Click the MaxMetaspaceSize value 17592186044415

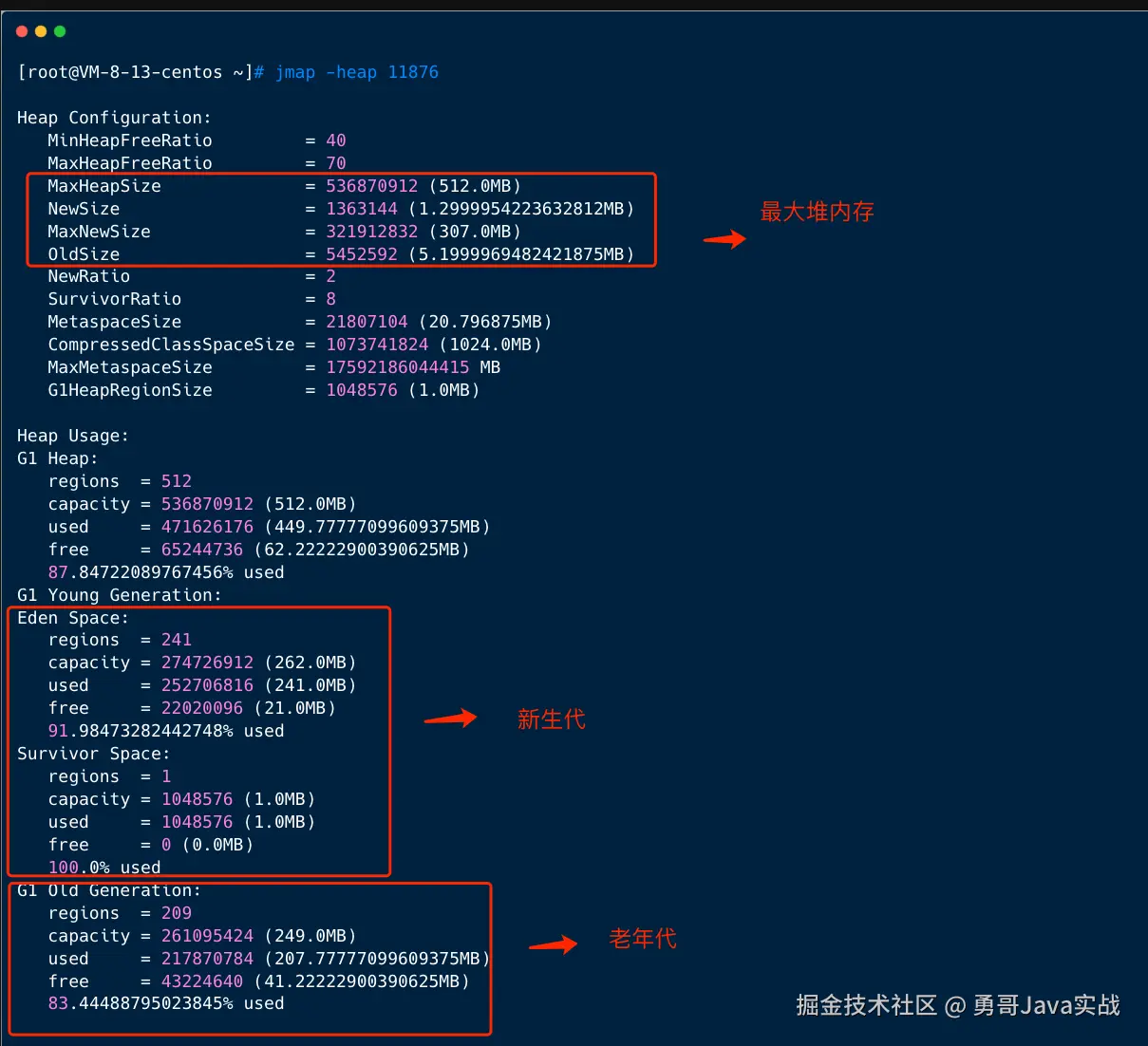tap(398, 367)
